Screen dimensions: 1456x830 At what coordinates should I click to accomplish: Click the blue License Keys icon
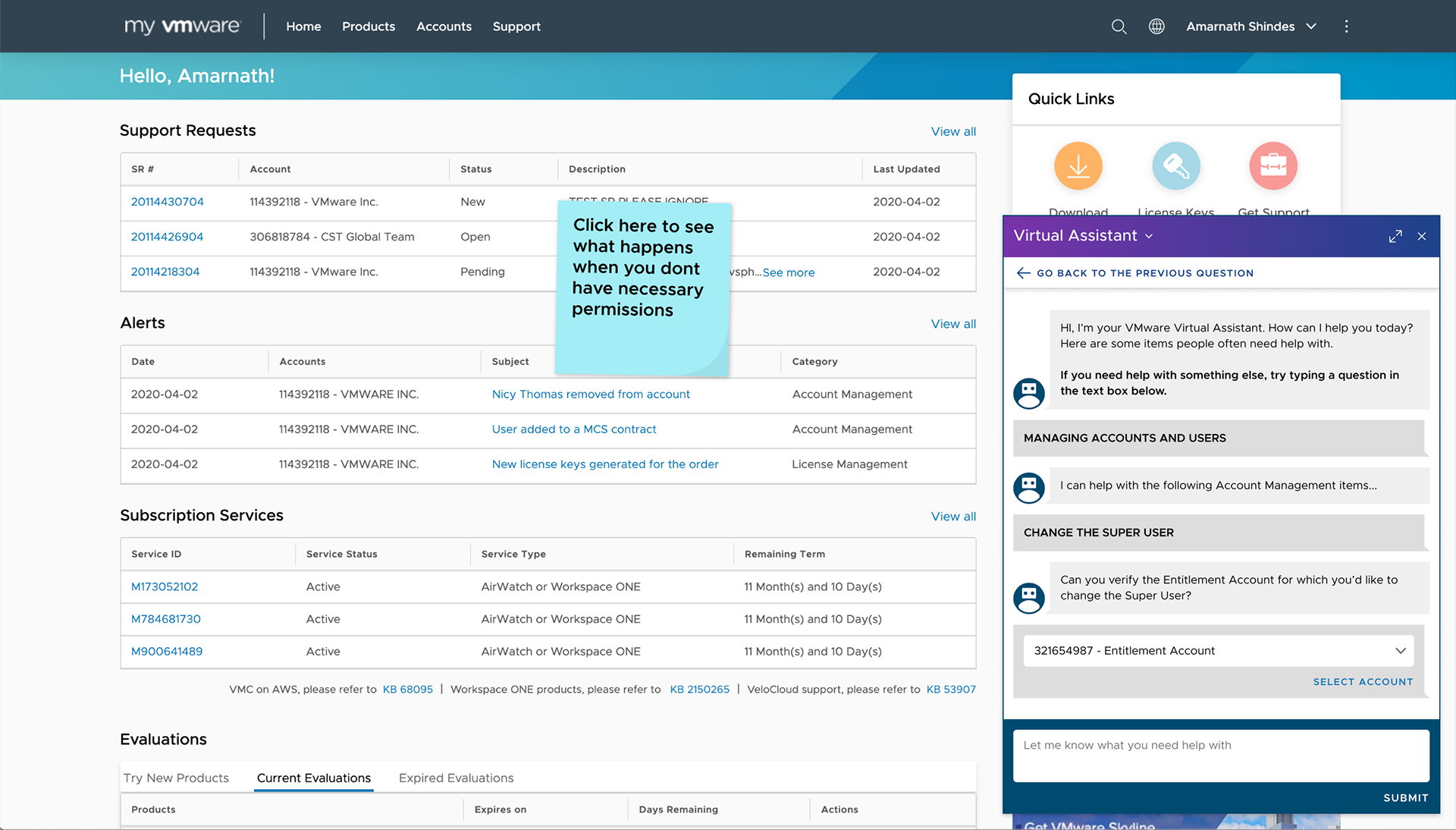tap(1176, 166)
